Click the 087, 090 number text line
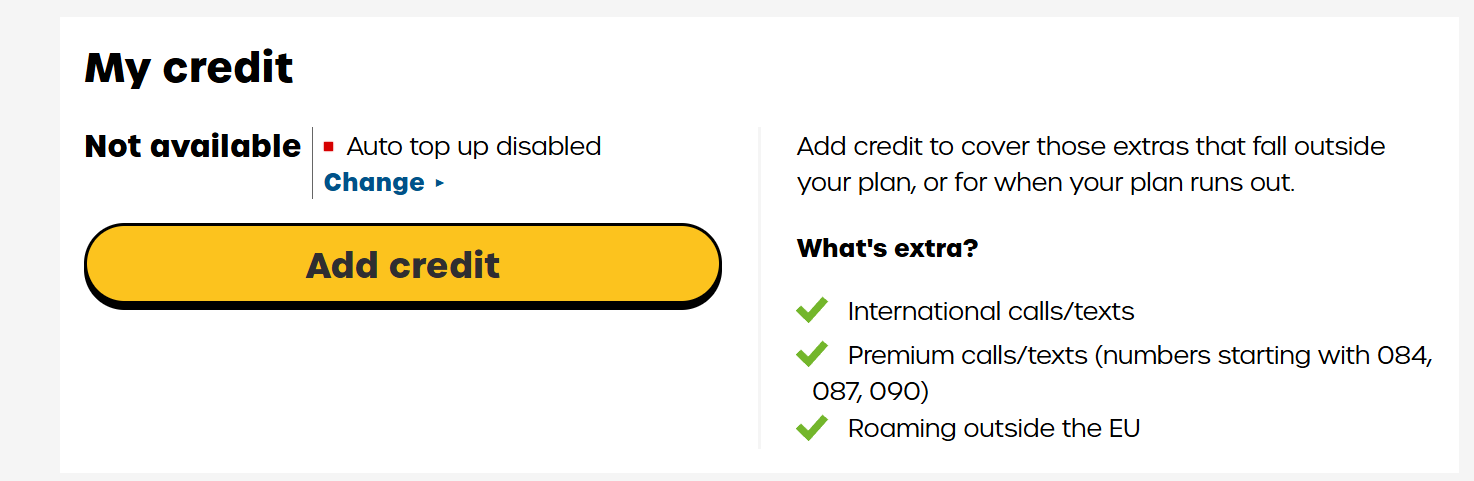This screenshot has height=481, width=1474. [870, 390]
